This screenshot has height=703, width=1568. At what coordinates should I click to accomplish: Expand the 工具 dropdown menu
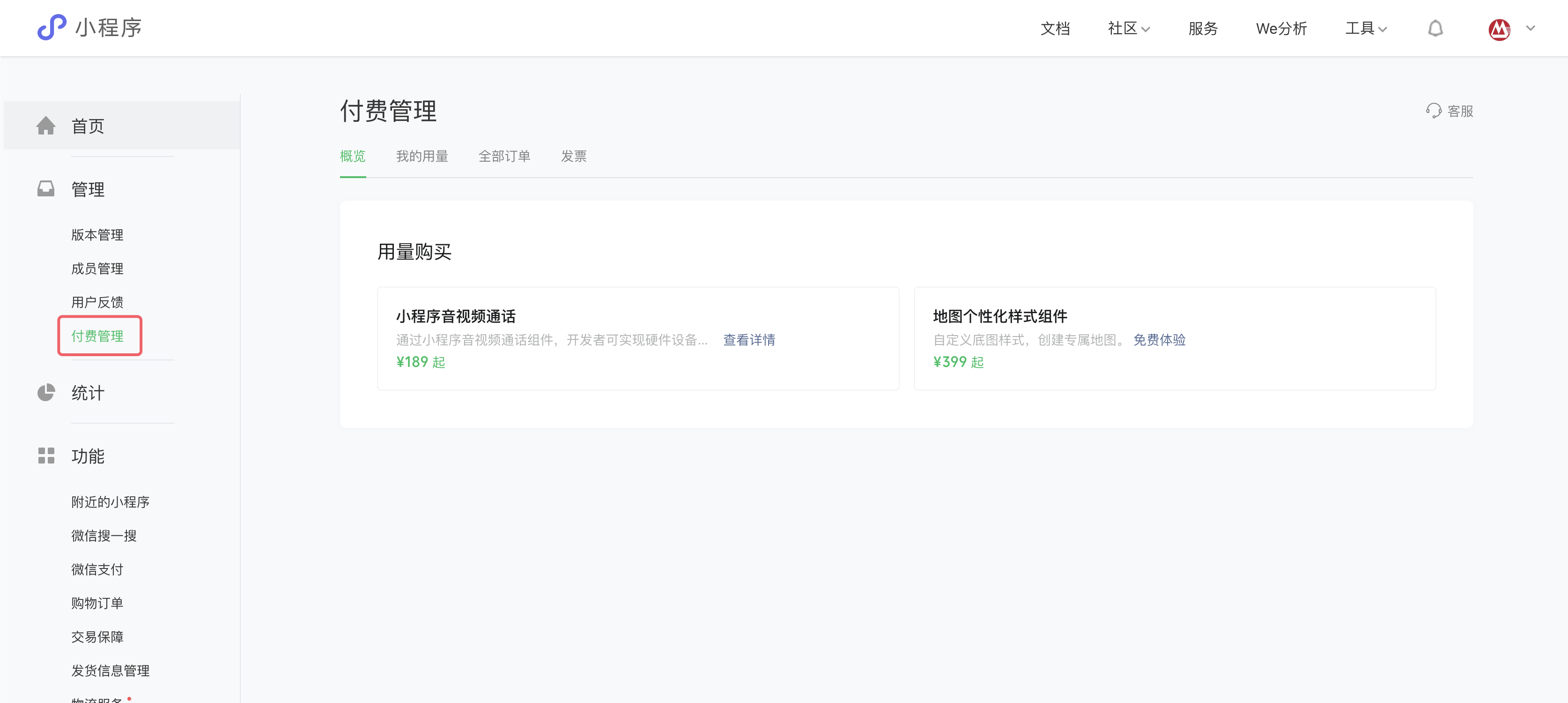[1365, 29]
